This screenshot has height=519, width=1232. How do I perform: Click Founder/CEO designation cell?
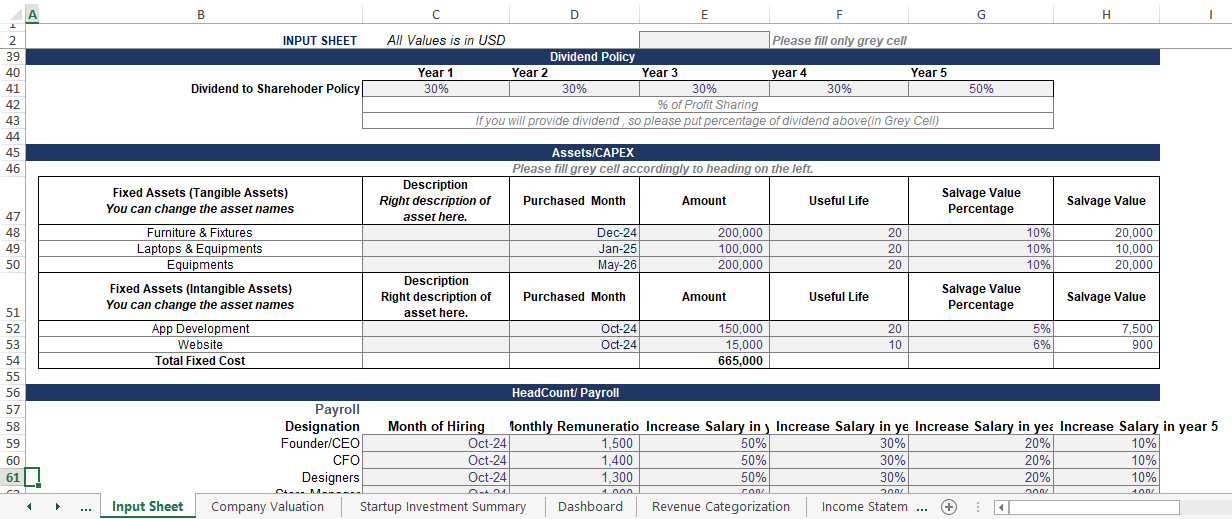click(x=200, y=444)
